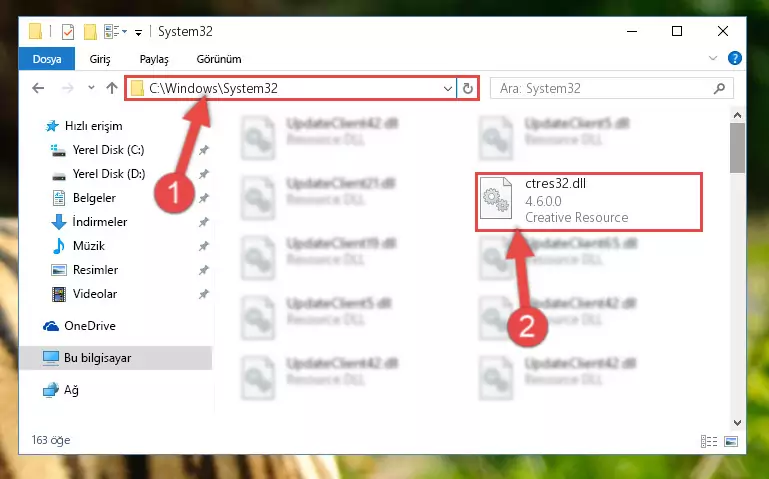Select the ctres32.dll file

pos(589,201)
